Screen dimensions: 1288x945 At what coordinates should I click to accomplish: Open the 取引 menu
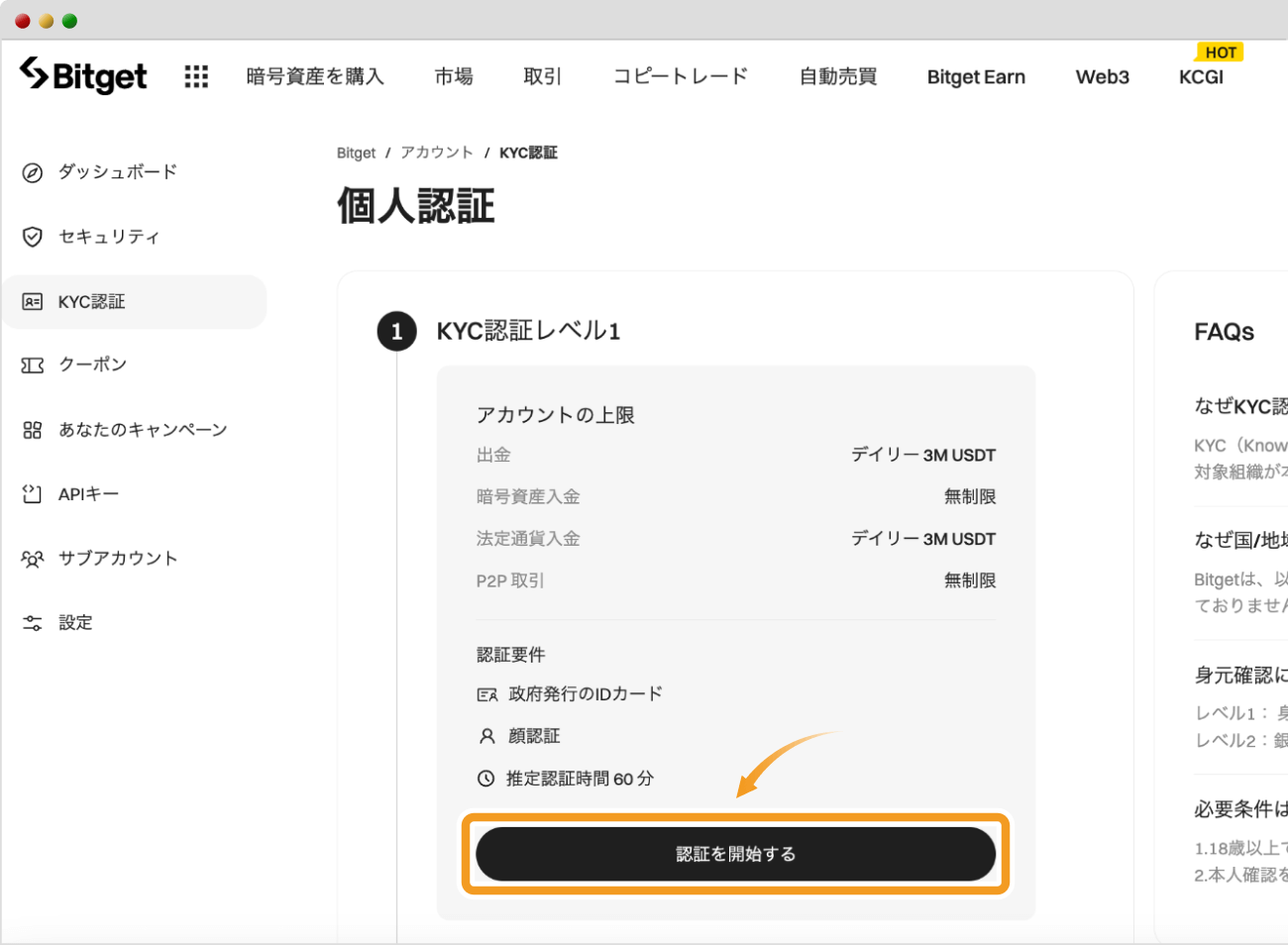coord(543,76)
